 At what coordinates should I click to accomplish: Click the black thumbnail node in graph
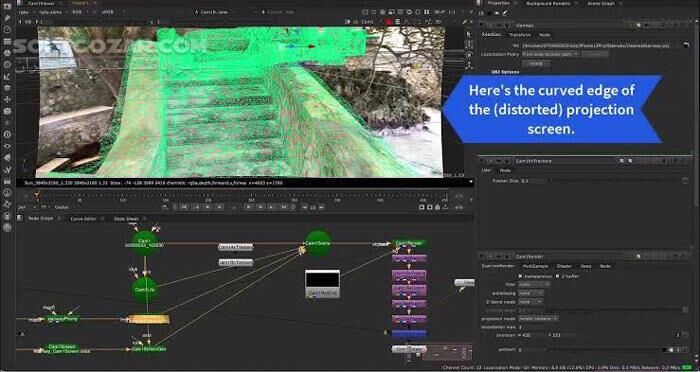pos(322,284)
